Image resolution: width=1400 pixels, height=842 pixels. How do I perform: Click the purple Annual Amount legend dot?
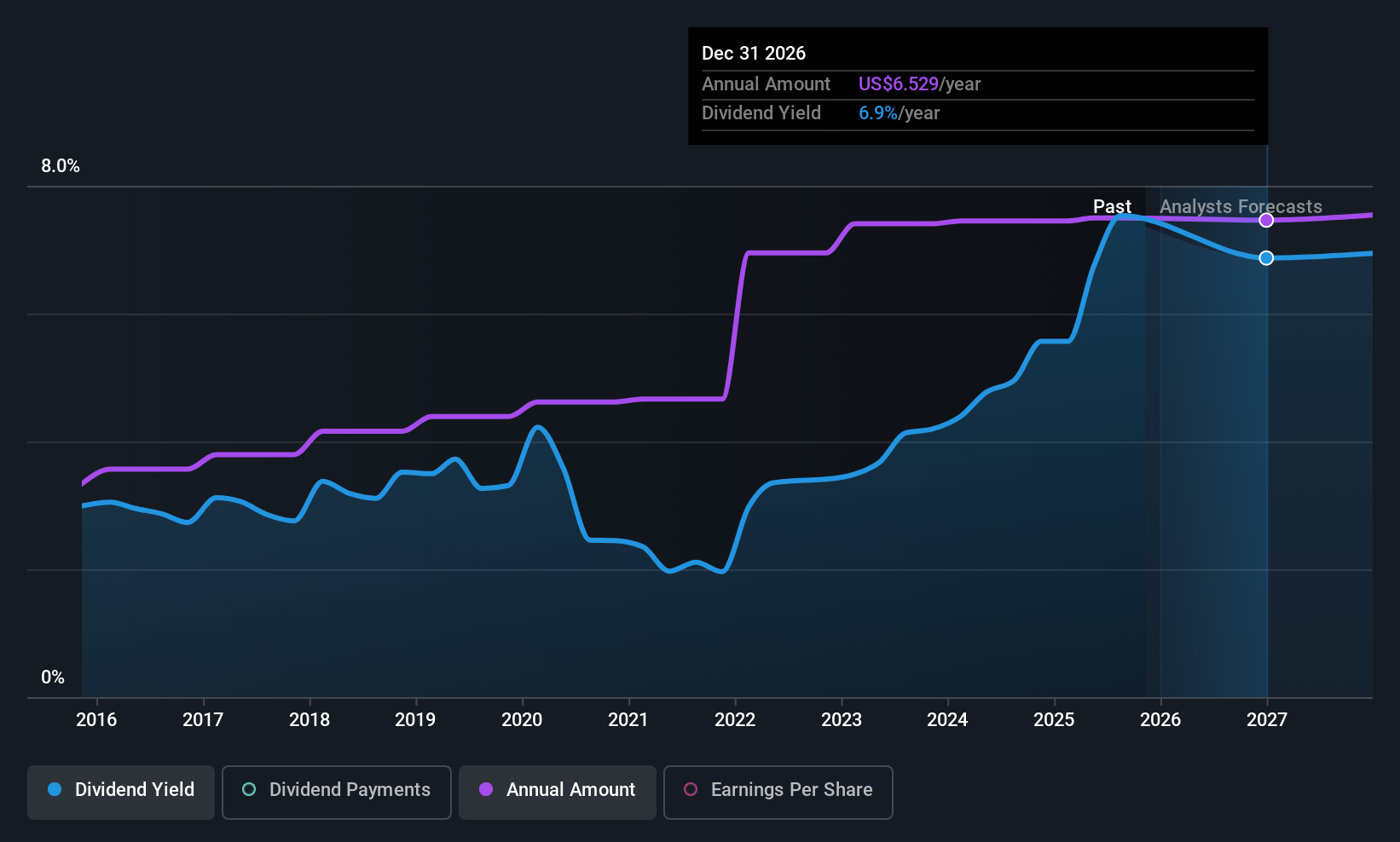[486, 790]
